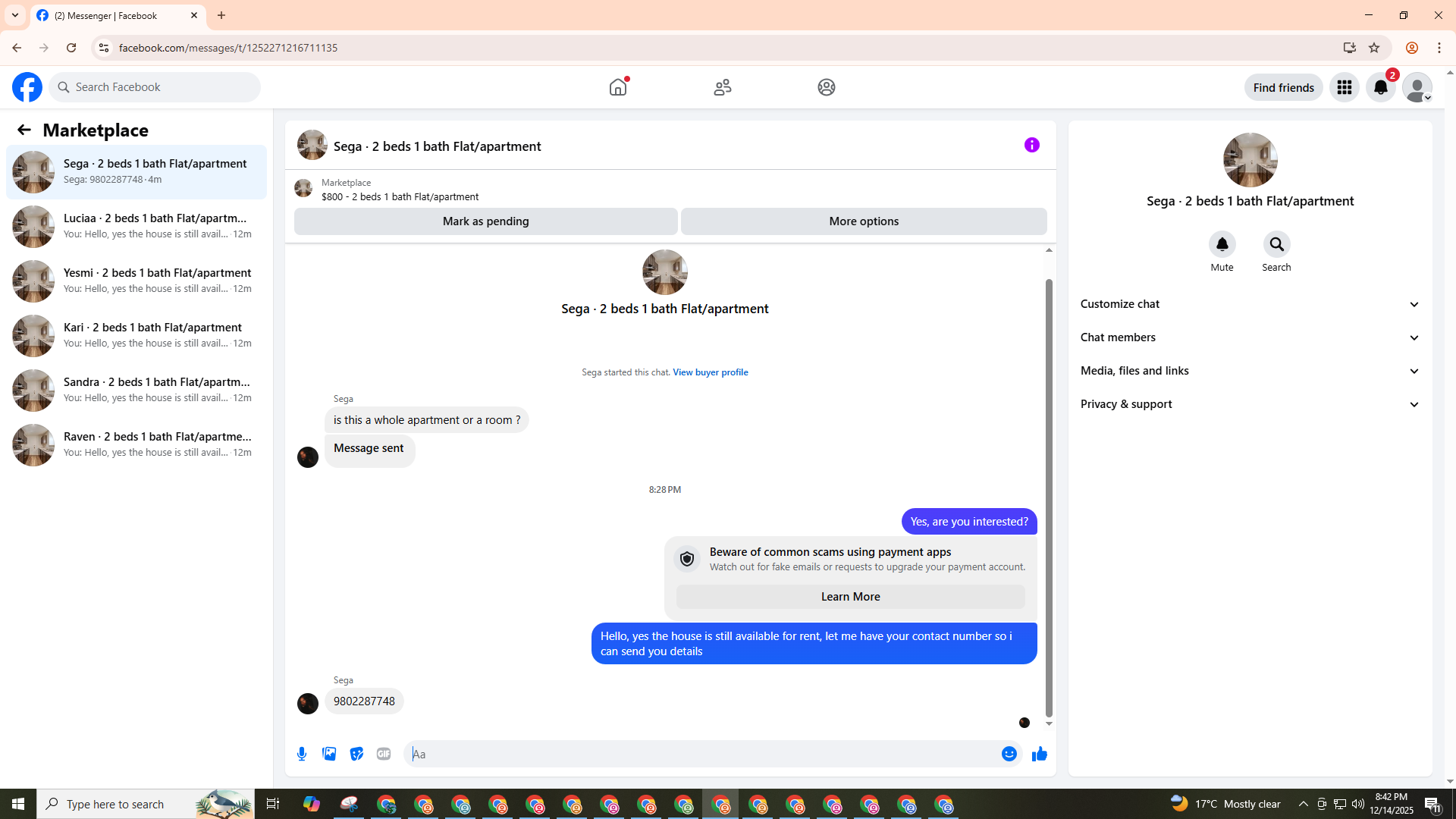Toggle the conversation information panel
Image resolution: width=1456 pixels, height=819 pixels.
click(x=1031, y=145)
